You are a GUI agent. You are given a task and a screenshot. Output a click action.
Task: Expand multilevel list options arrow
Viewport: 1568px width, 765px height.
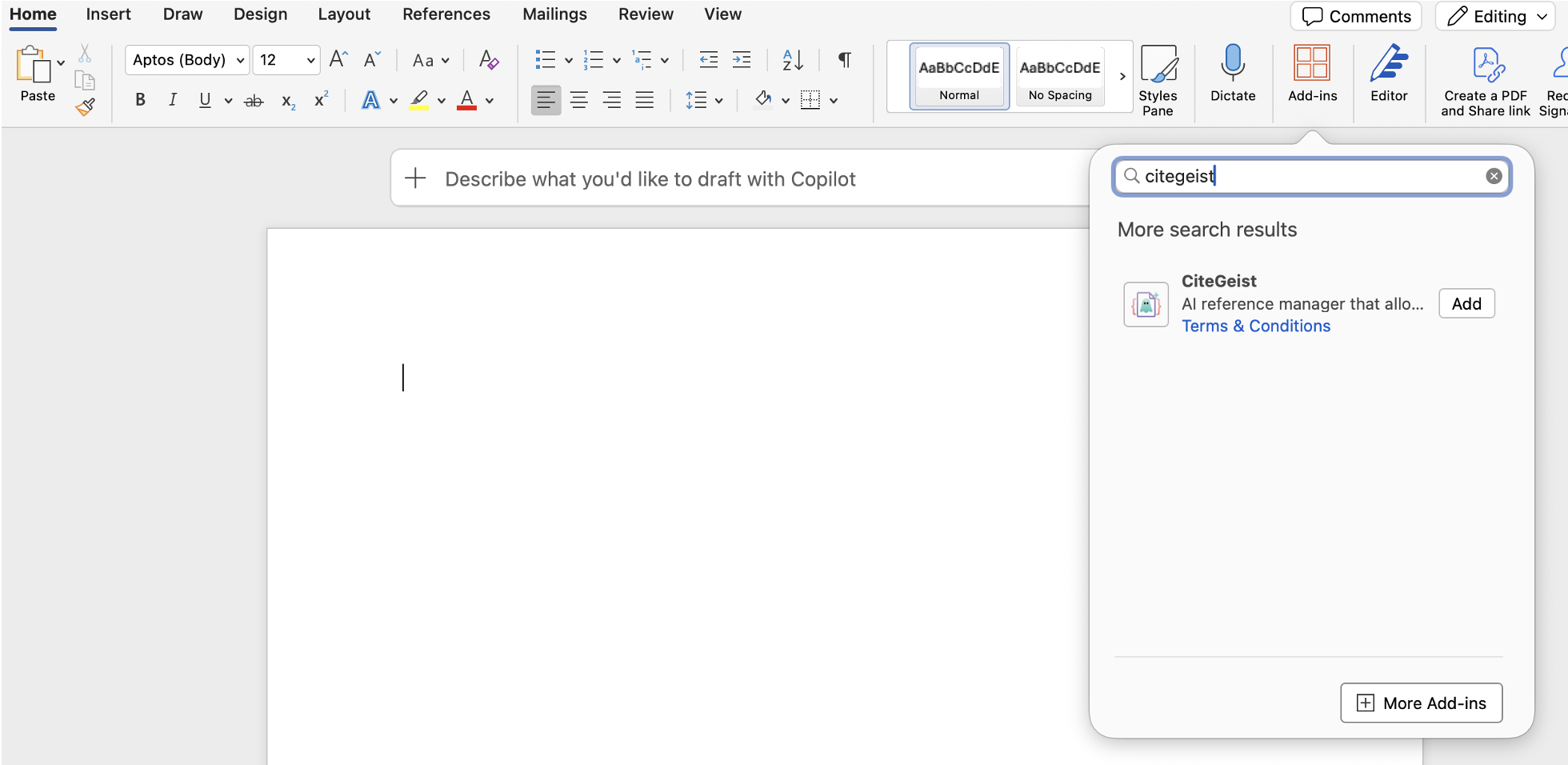coord(665,60)
